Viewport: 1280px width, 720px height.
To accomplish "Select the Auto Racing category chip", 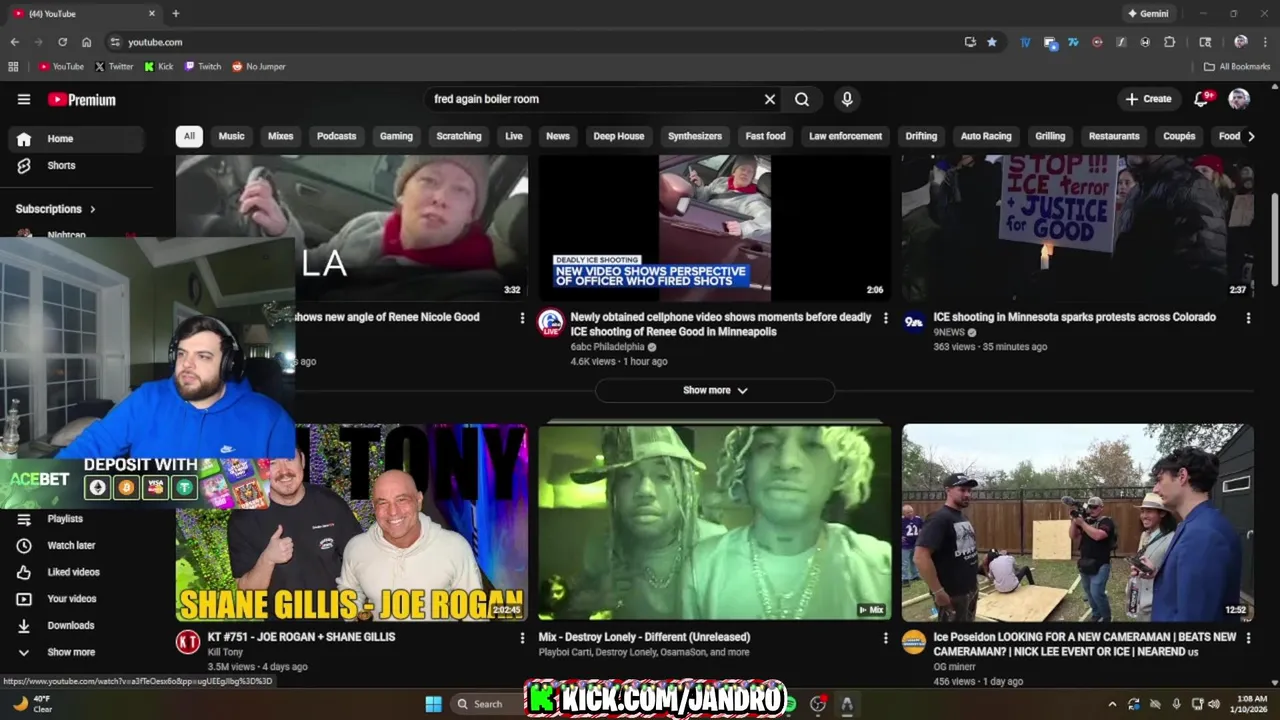I will click(x=986, y=136).
